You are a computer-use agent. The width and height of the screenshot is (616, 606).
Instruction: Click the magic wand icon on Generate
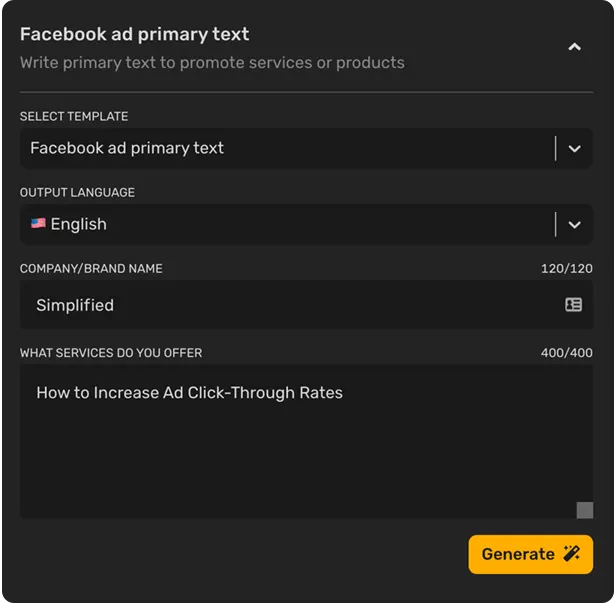pyautogui.click(x=572, y=554)
